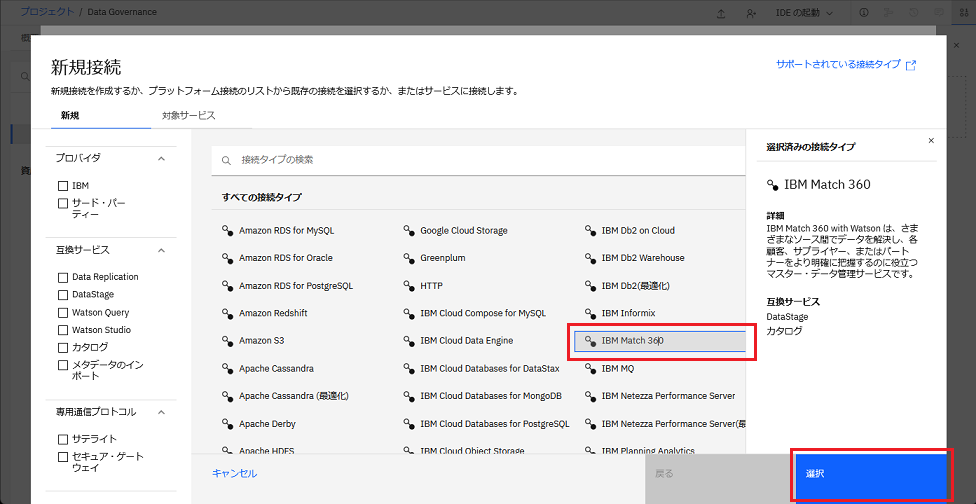
Task: Tick the Watson Query checkbox
Action: click(62, 313)
